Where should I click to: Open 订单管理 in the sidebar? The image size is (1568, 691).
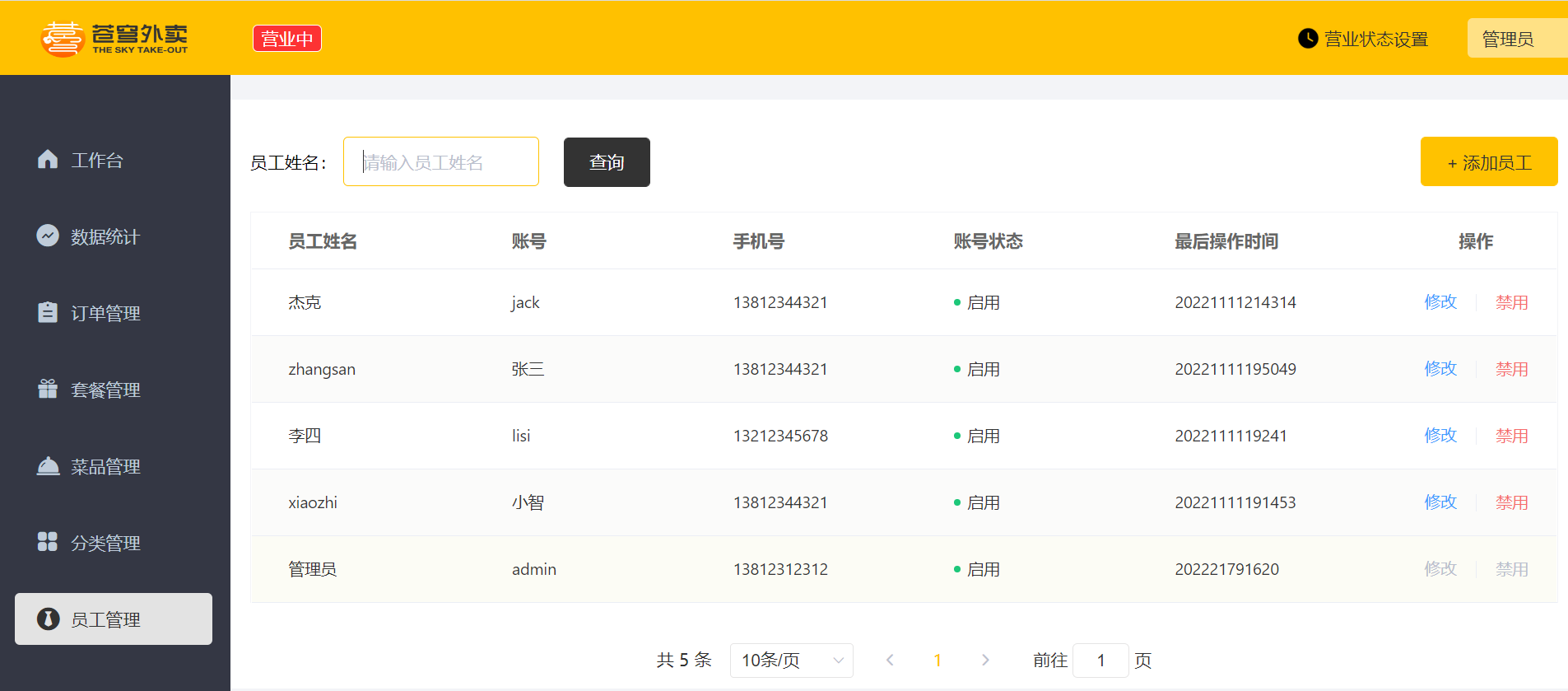(x=114, y=313)
